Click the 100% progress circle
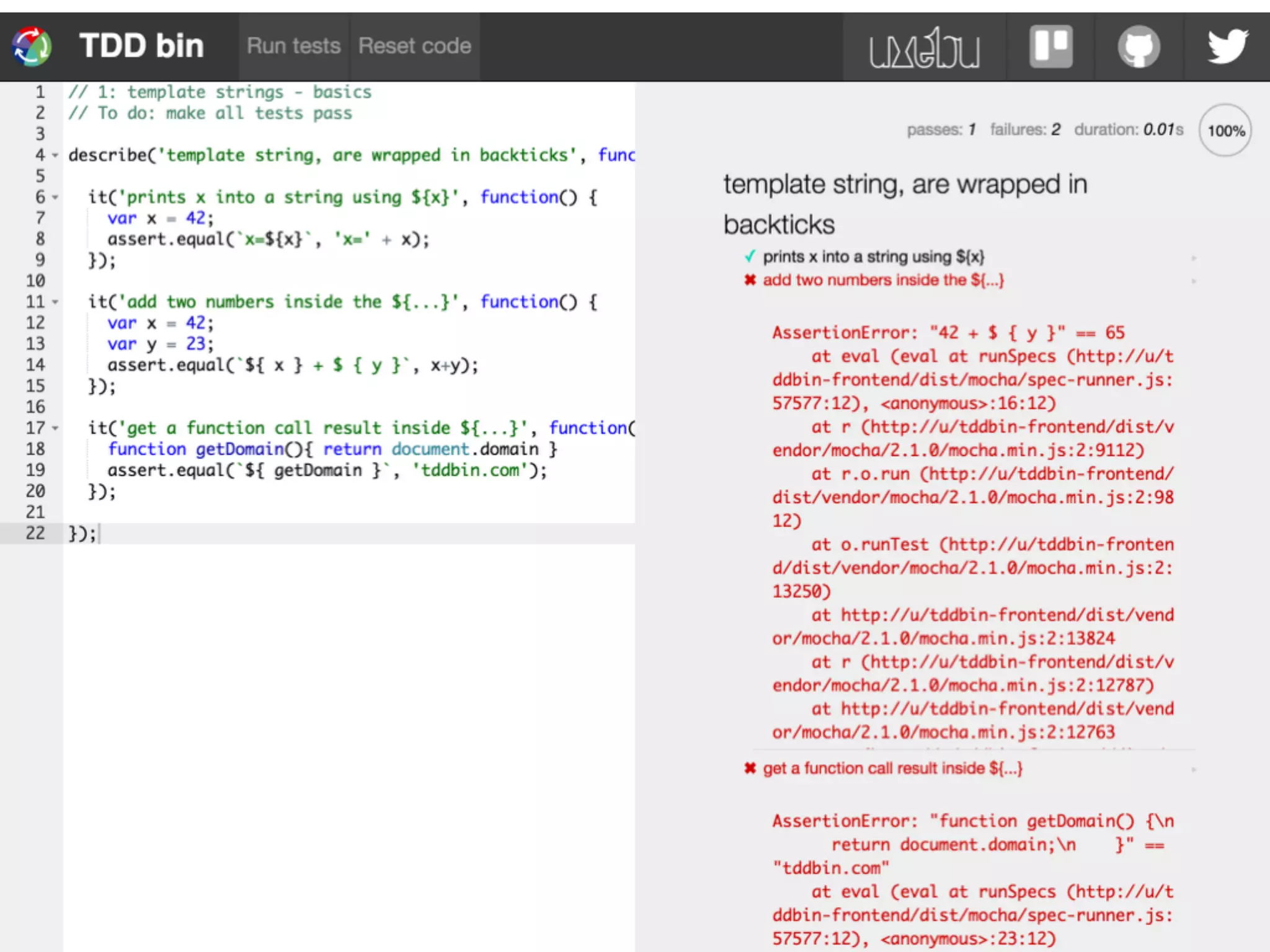1270x952 pixels. click(x=1225, y=131)
